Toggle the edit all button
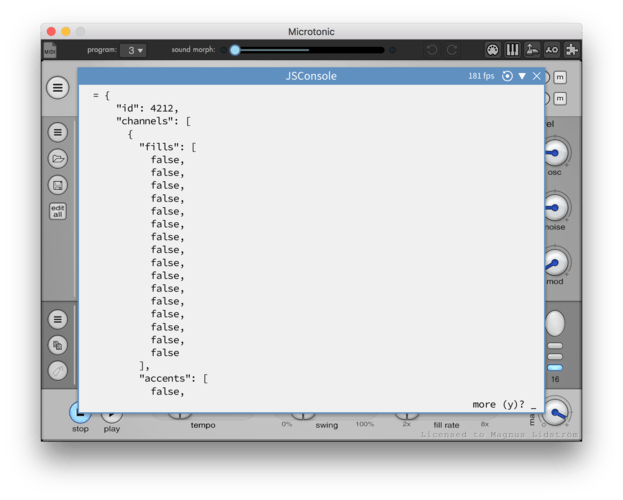The width and height of the screenshot is (623, 500). click(x=58, y=211)
